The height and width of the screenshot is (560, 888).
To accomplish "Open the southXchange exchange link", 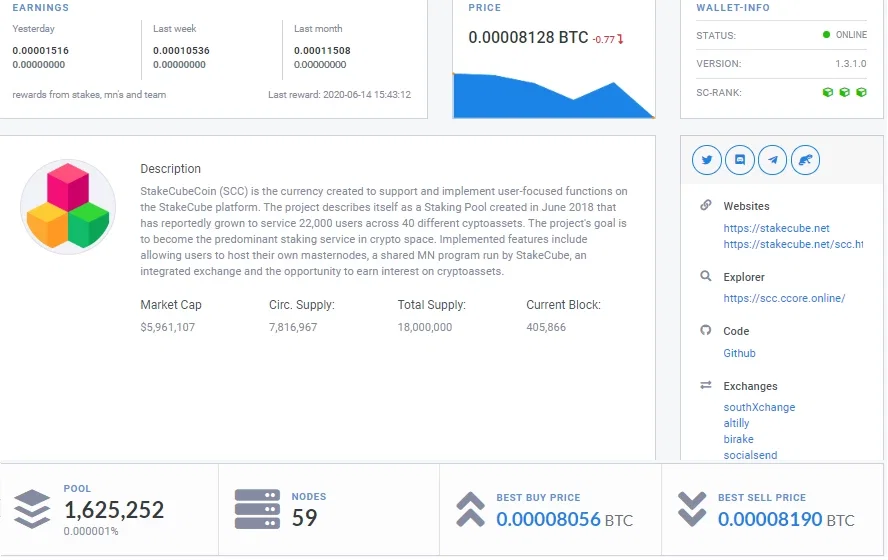I will [759, 407].
